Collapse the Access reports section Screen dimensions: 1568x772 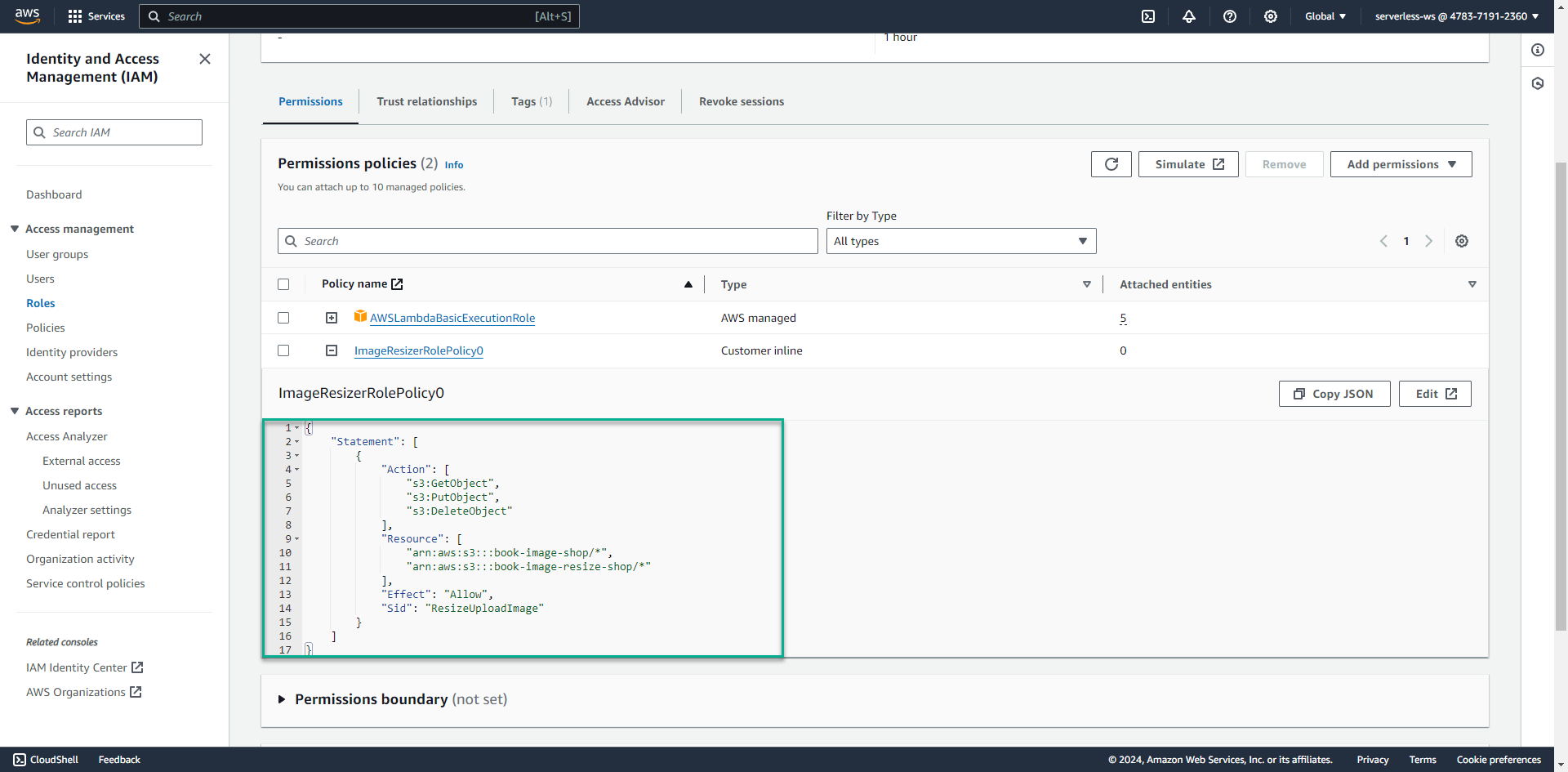point(15,411)
